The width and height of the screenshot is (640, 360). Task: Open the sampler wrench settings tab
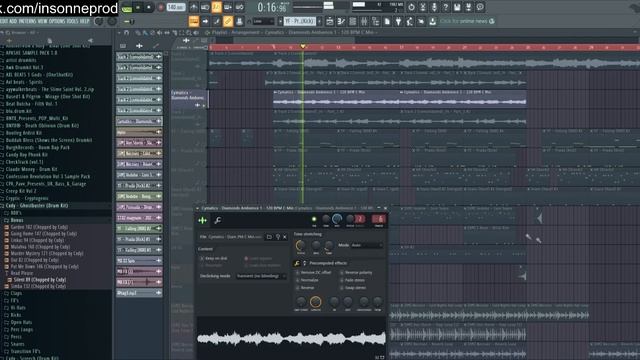pyautogui.click(x=218, y=220)
